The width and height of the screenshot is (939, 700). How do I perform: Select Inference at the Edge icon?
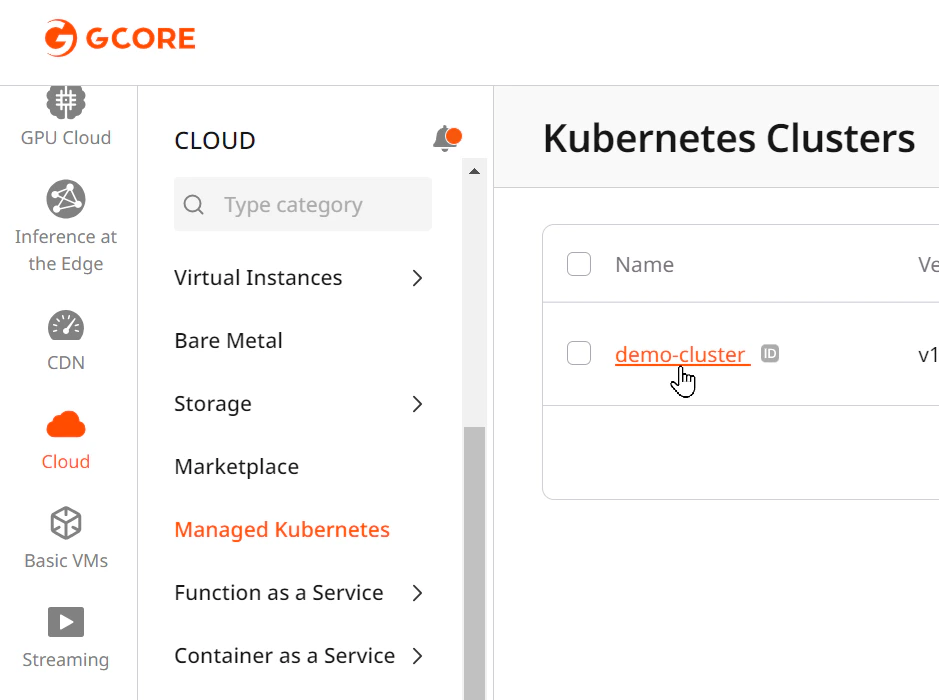click(66, 199)
